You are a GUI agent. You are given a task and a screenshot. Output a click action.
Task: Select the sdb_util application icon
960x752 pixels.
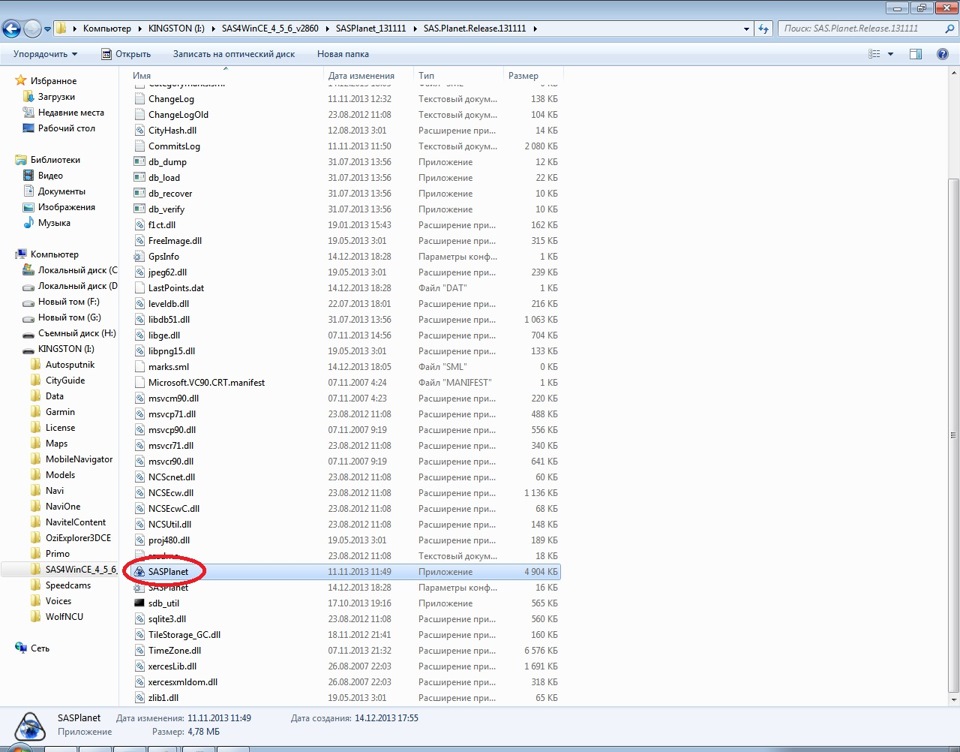click(140, 603)
